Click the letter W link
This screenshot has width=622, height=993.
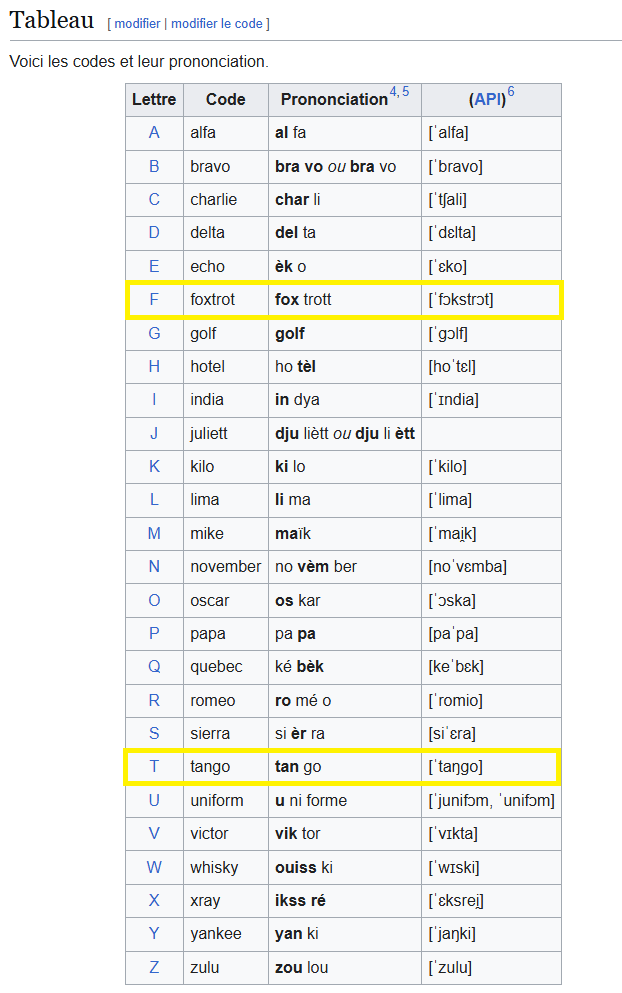(x=154, y=866)
